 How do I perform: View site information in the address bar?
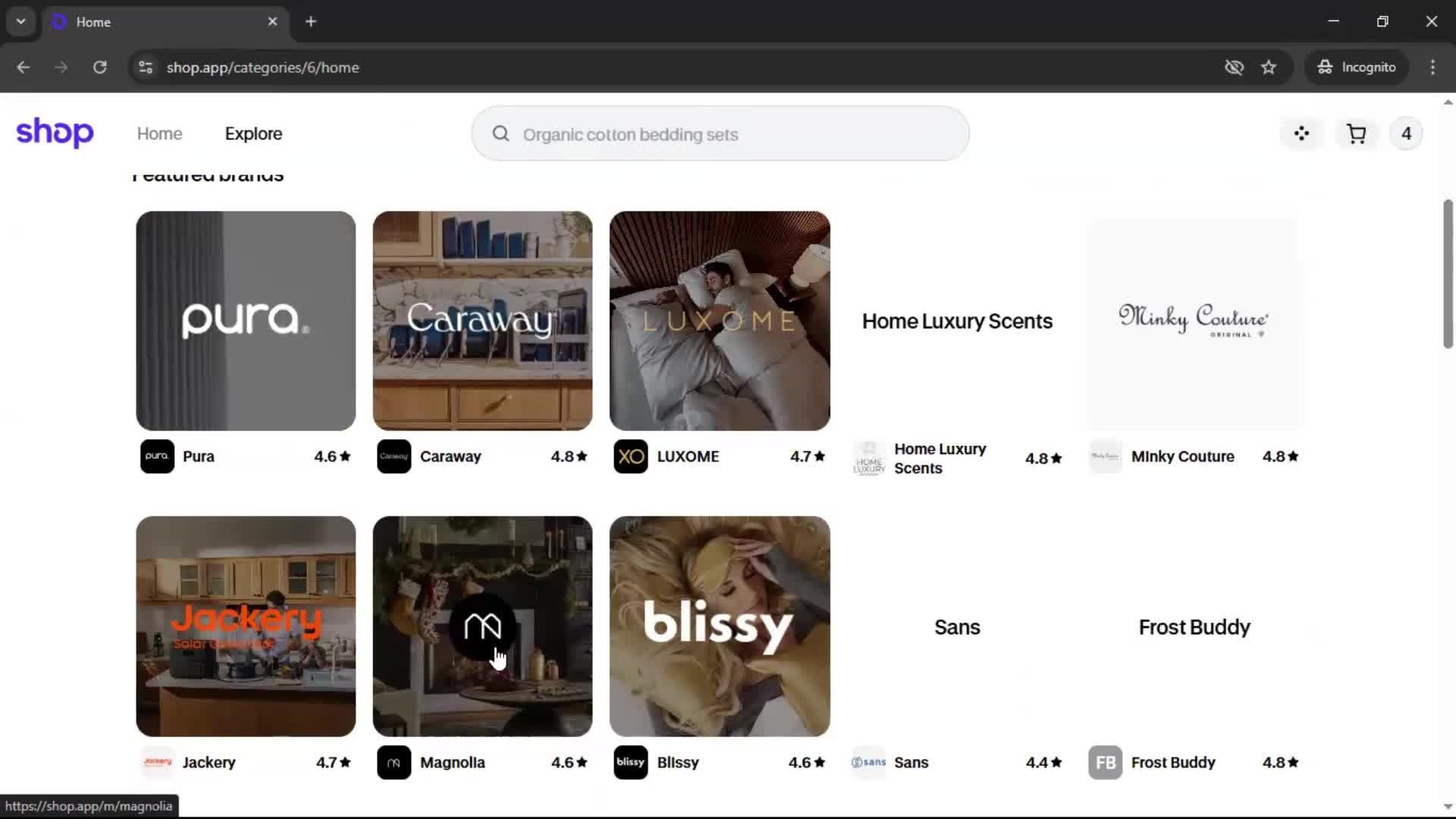point(145,67)
